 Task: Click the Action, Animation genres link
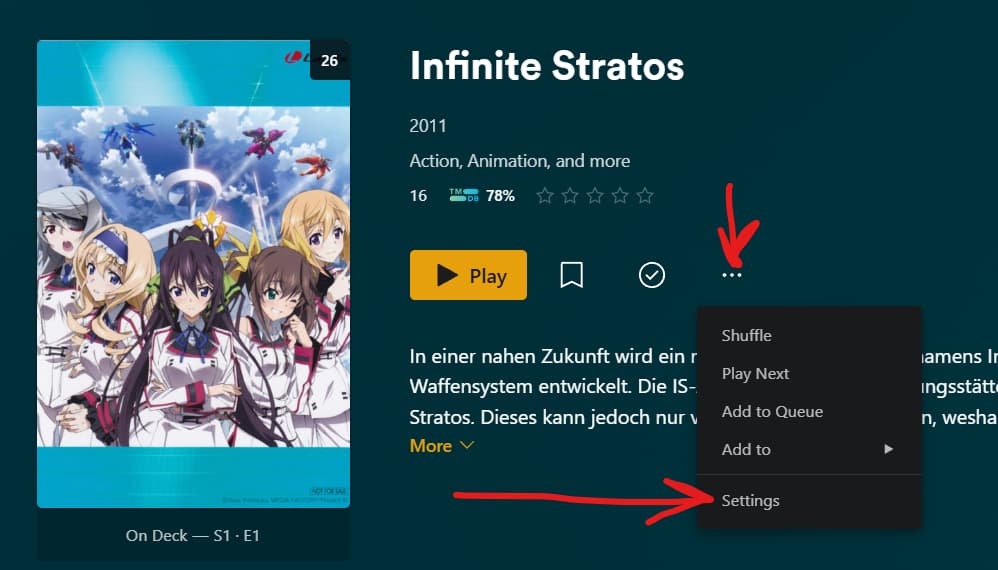point(519,161)
